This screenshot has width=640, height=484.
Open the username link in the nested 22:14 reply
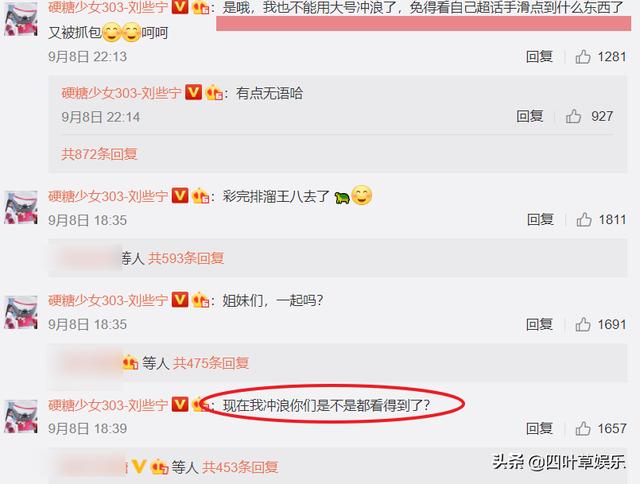pos(121,93)
